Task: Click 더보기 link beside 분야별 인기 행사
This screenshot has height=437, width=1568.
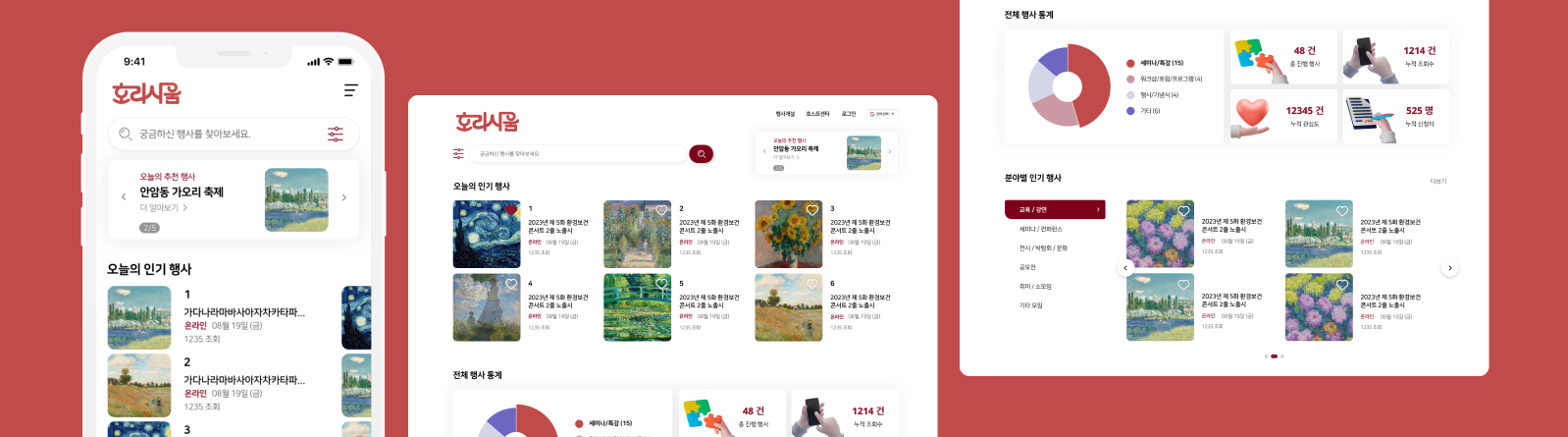Action: pyautogui.click(x=1438, y=182)
